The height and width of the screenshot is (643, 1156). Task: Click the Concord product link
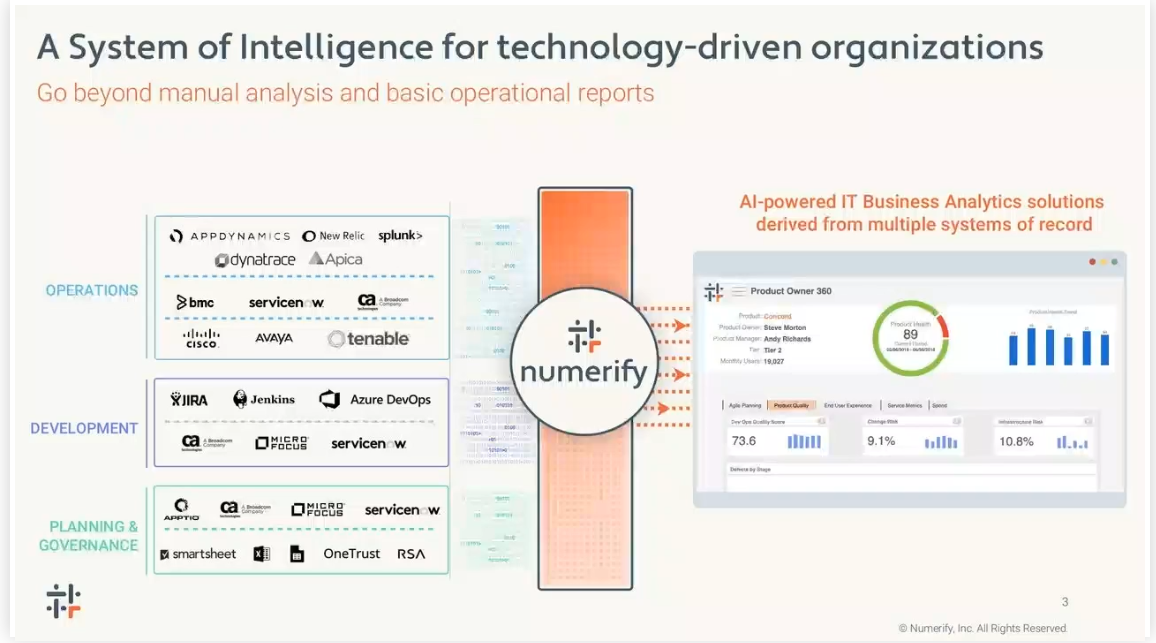point(777,316)
